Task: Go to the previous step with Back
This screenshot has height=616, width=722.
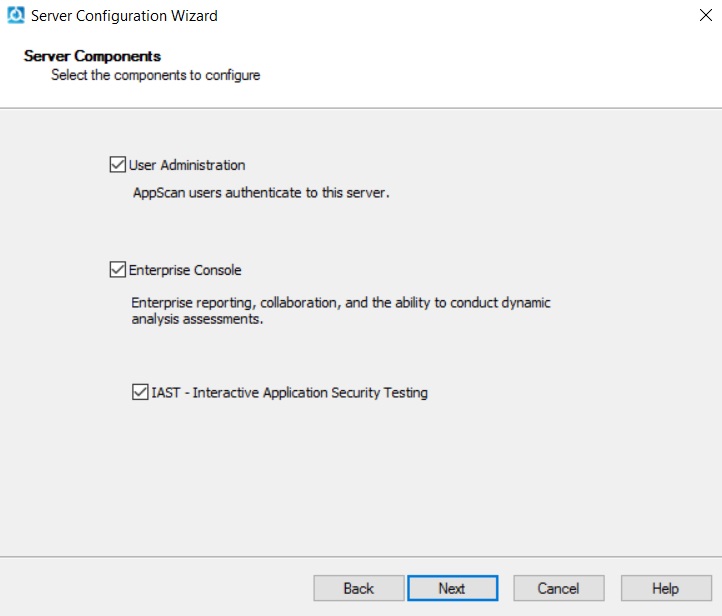Action: click(358, 588)
